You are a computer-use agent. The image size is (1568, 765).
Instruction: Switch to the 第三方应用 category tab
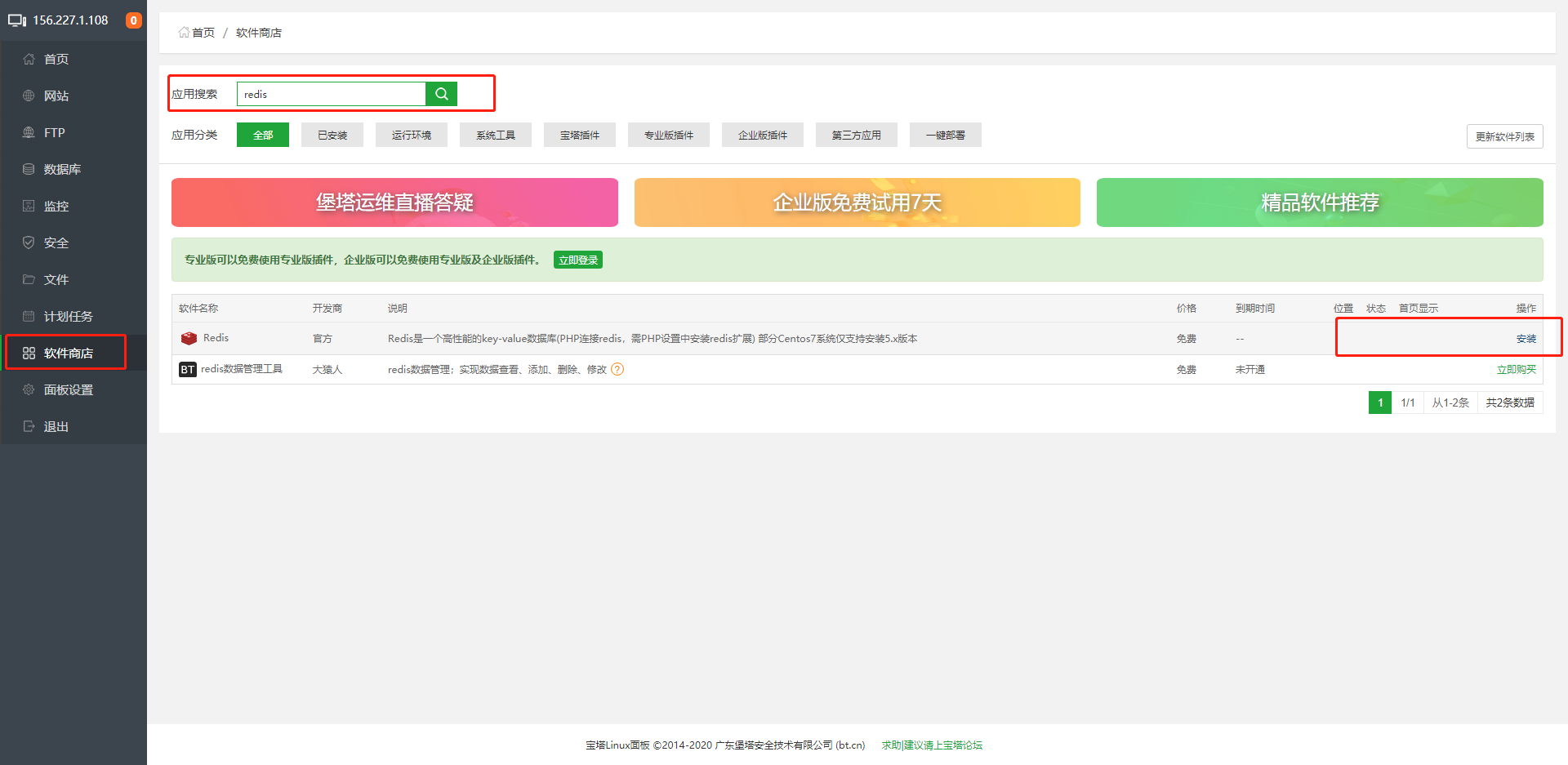tap(857, 135)
